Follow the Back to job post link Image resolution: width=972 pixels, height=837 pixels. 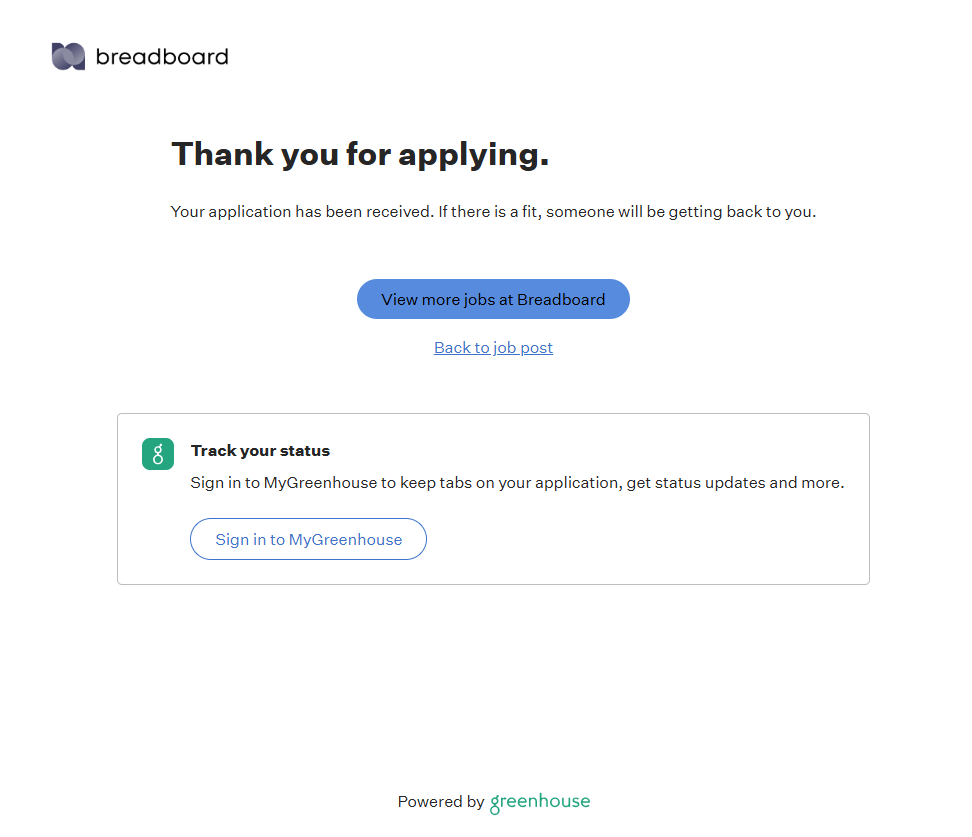click(493, 348)
